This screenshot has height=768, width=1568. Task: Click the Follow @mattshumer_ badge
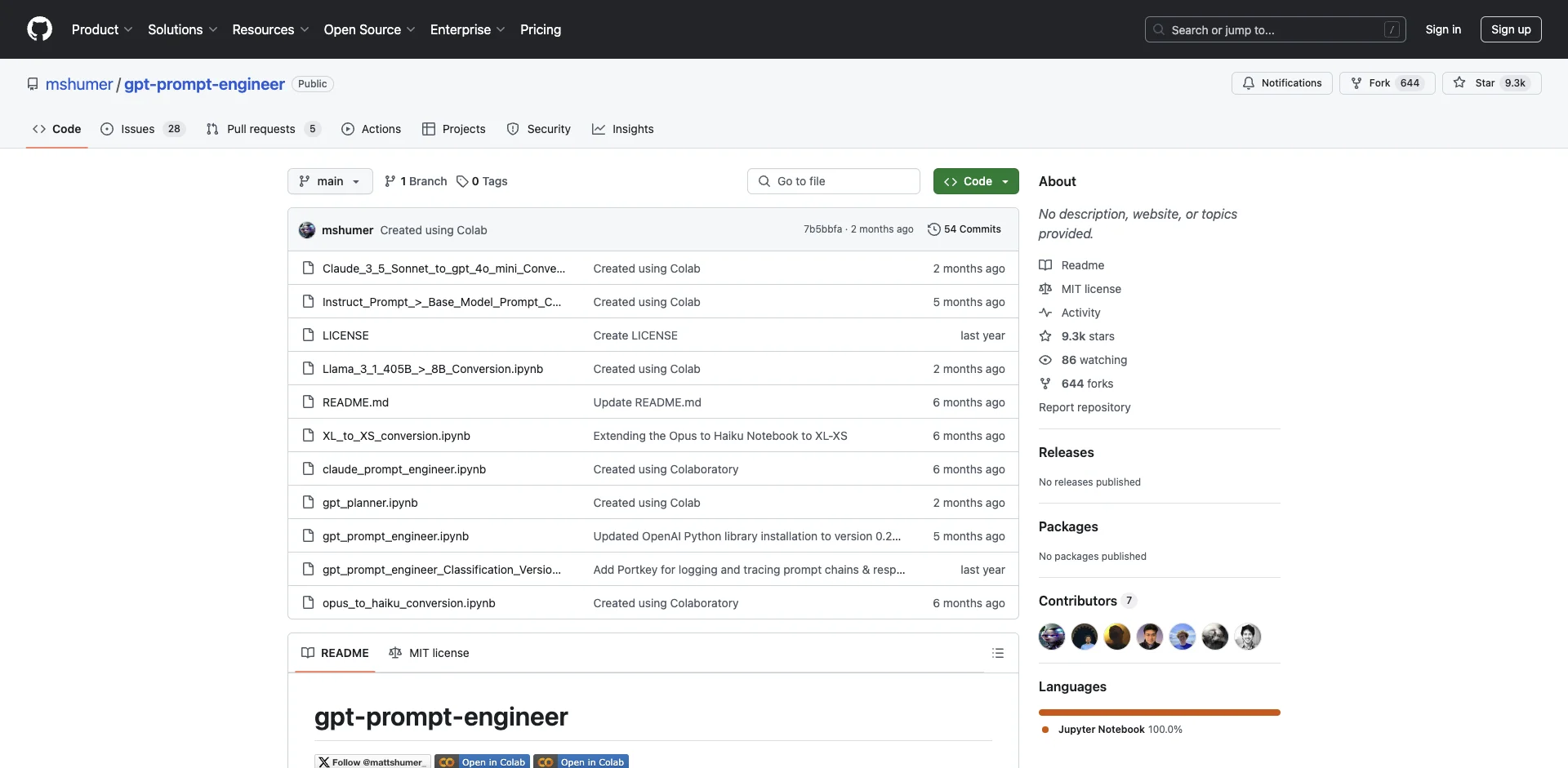tap(372, 761)
